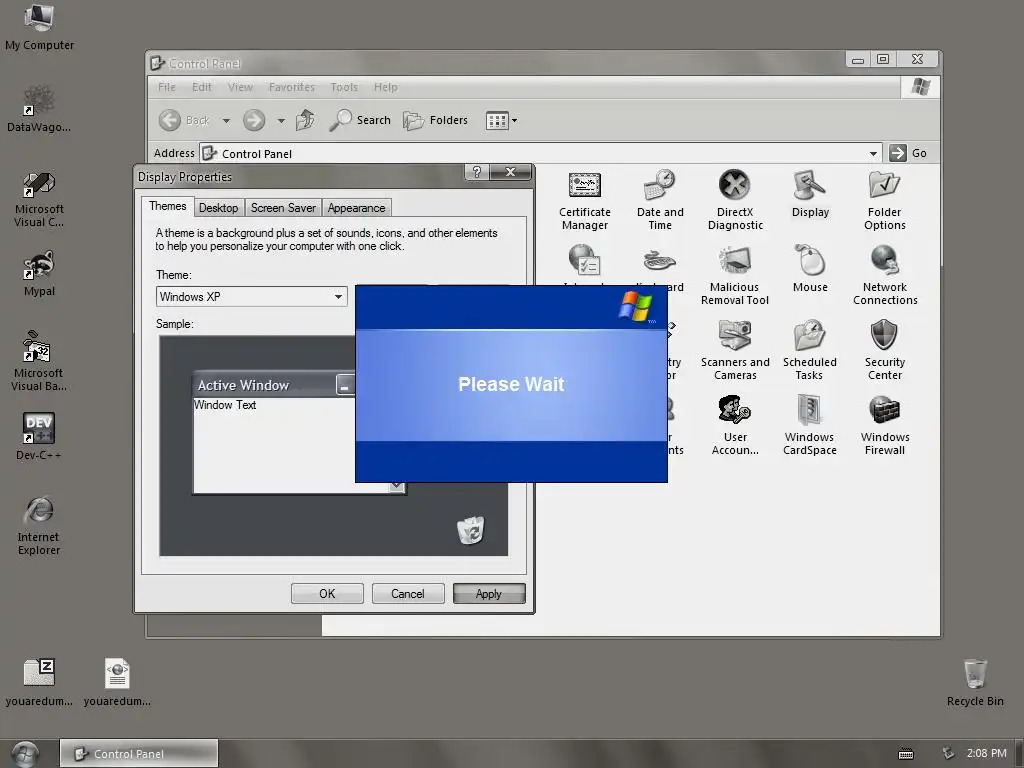Click the clock showing 2:08 PM
Viewport: 1024px width, 768px height.
click(x=986, y=753)
